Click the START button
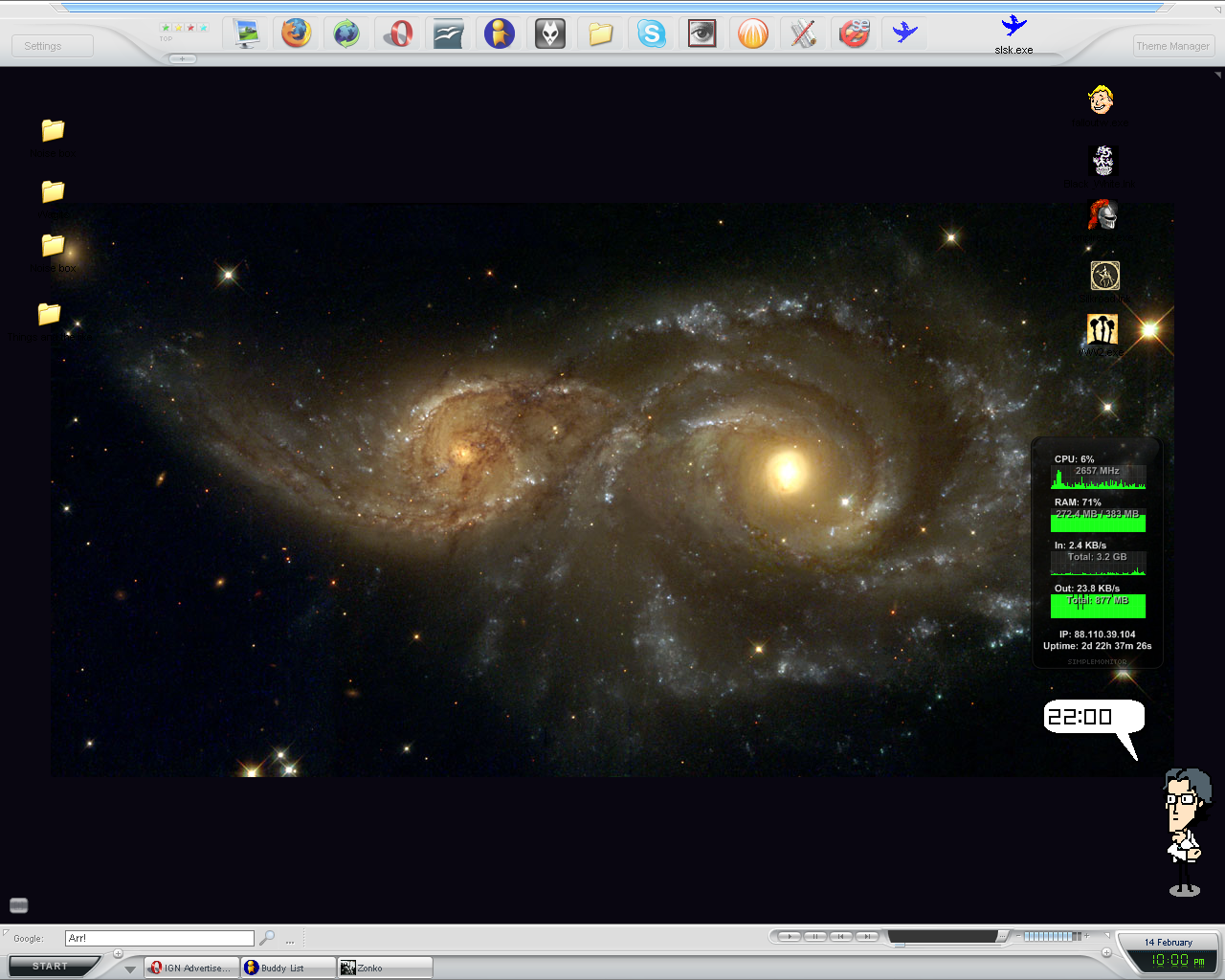Image resolution: width=1225 pixels, height=980 pixels. (51, 967)
